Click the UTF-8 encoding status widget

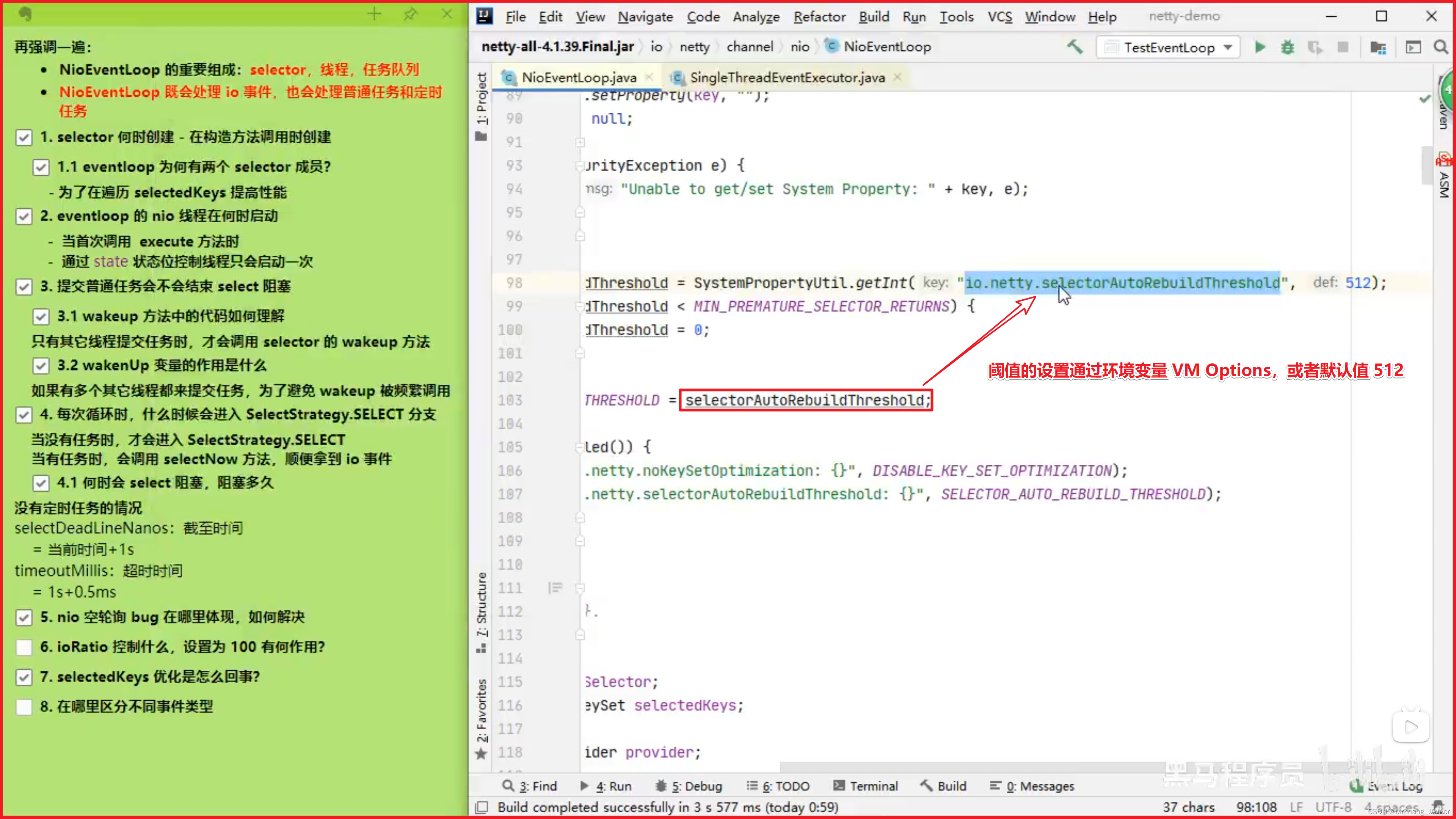1333,807
